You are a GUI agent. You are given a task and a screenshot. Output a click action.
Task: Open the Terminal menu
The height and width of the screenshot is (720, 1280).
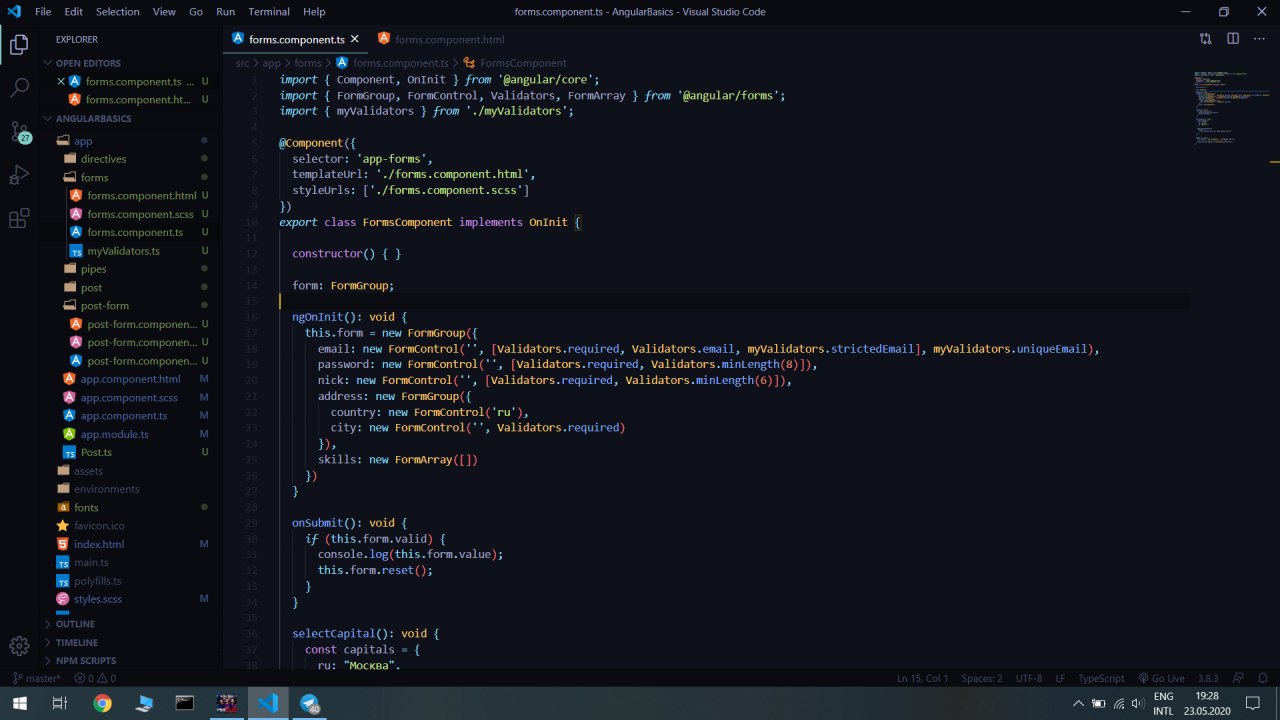[x=269, y=12]
